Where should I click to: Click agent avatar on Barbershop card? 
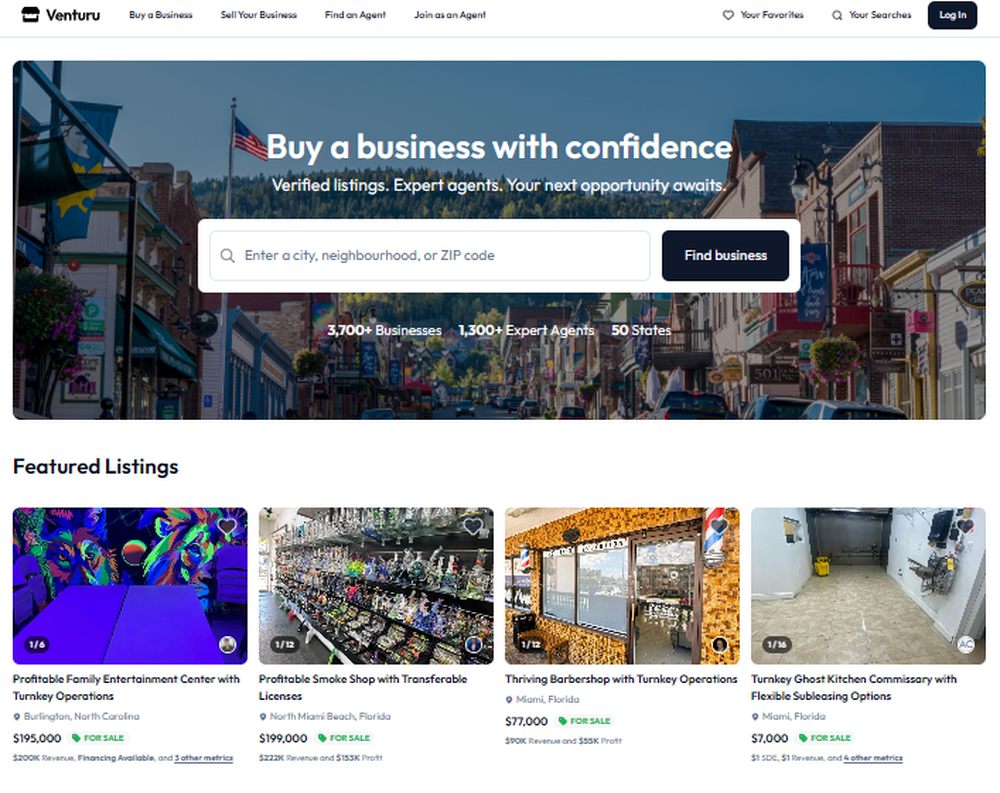point(720,644)
